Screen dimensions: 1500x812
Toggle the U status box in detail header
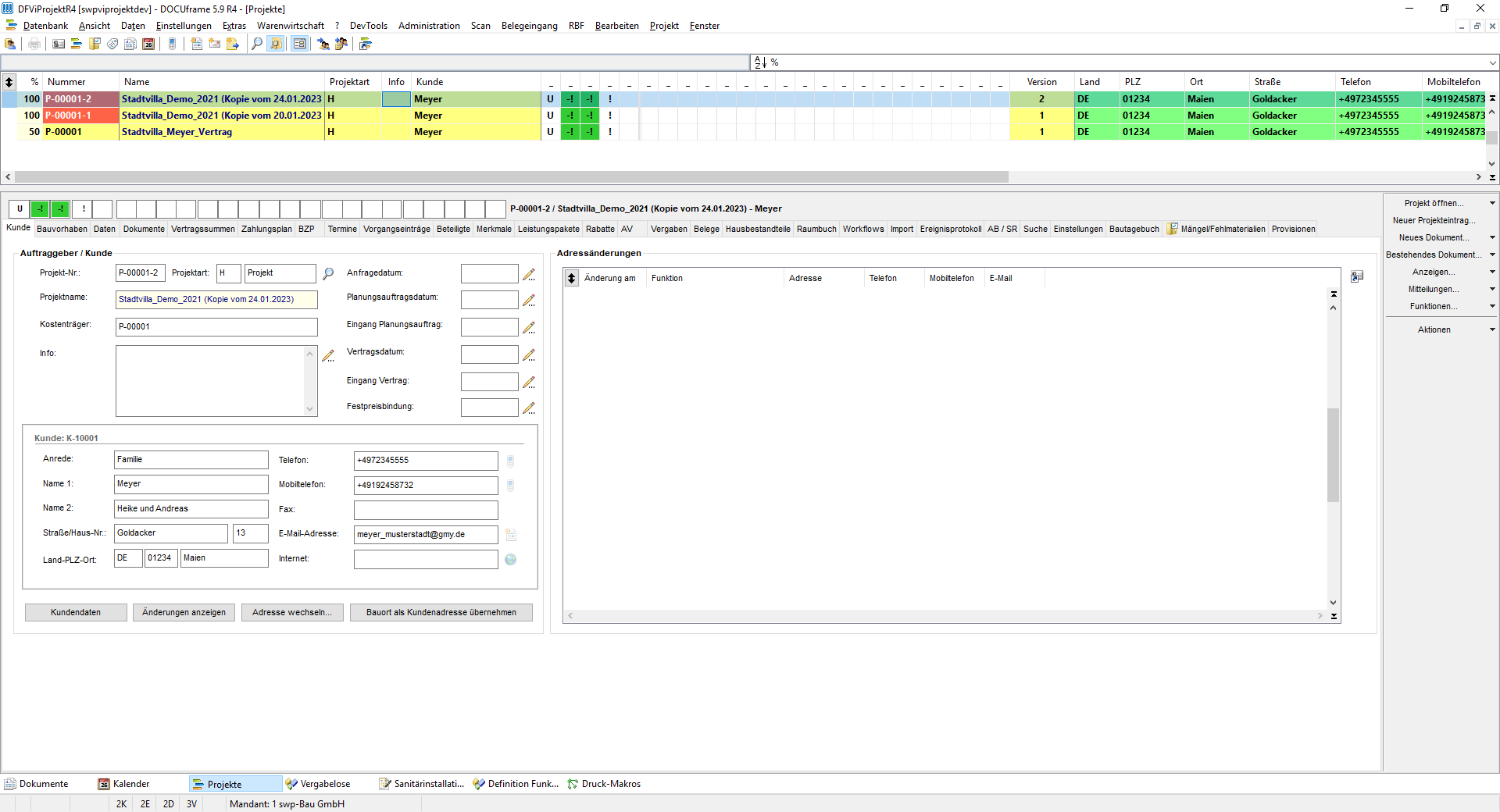coord(20,208)
